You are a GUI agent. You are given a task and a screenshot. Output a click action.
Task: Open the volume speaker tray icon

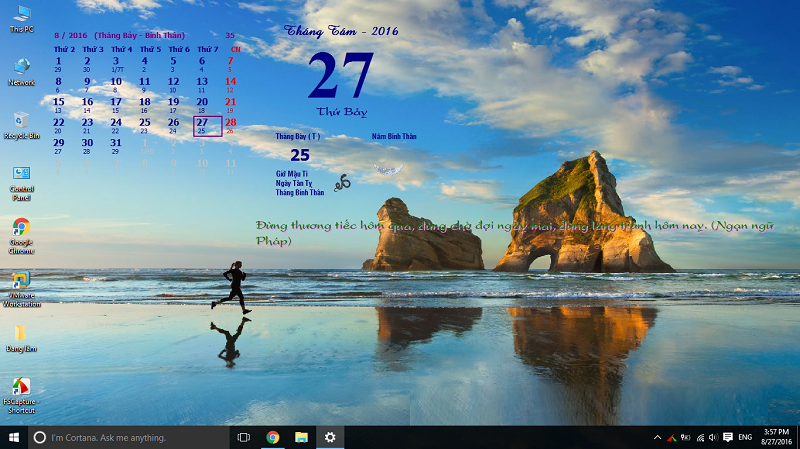coord(713,437)
